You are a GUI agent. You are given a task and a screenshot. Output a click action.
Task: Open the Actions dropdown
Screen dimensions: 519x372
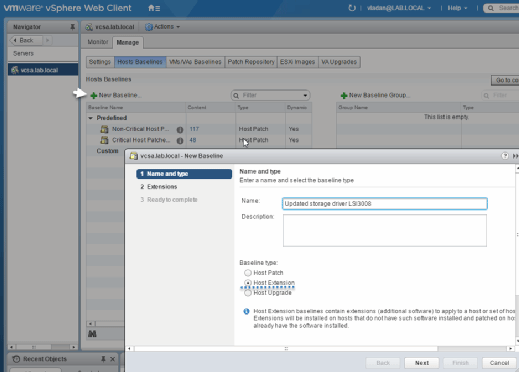[163, 27]
